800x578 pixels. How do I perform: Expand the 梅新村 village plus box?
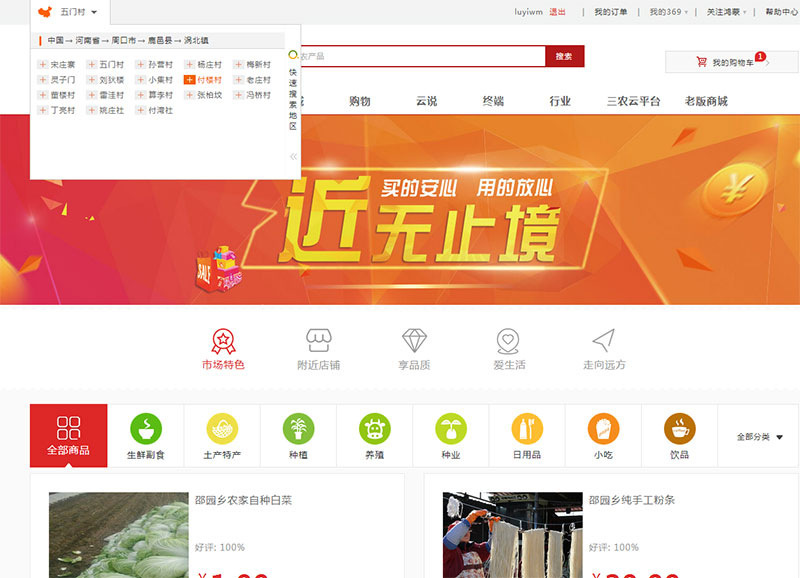(239, 64)
